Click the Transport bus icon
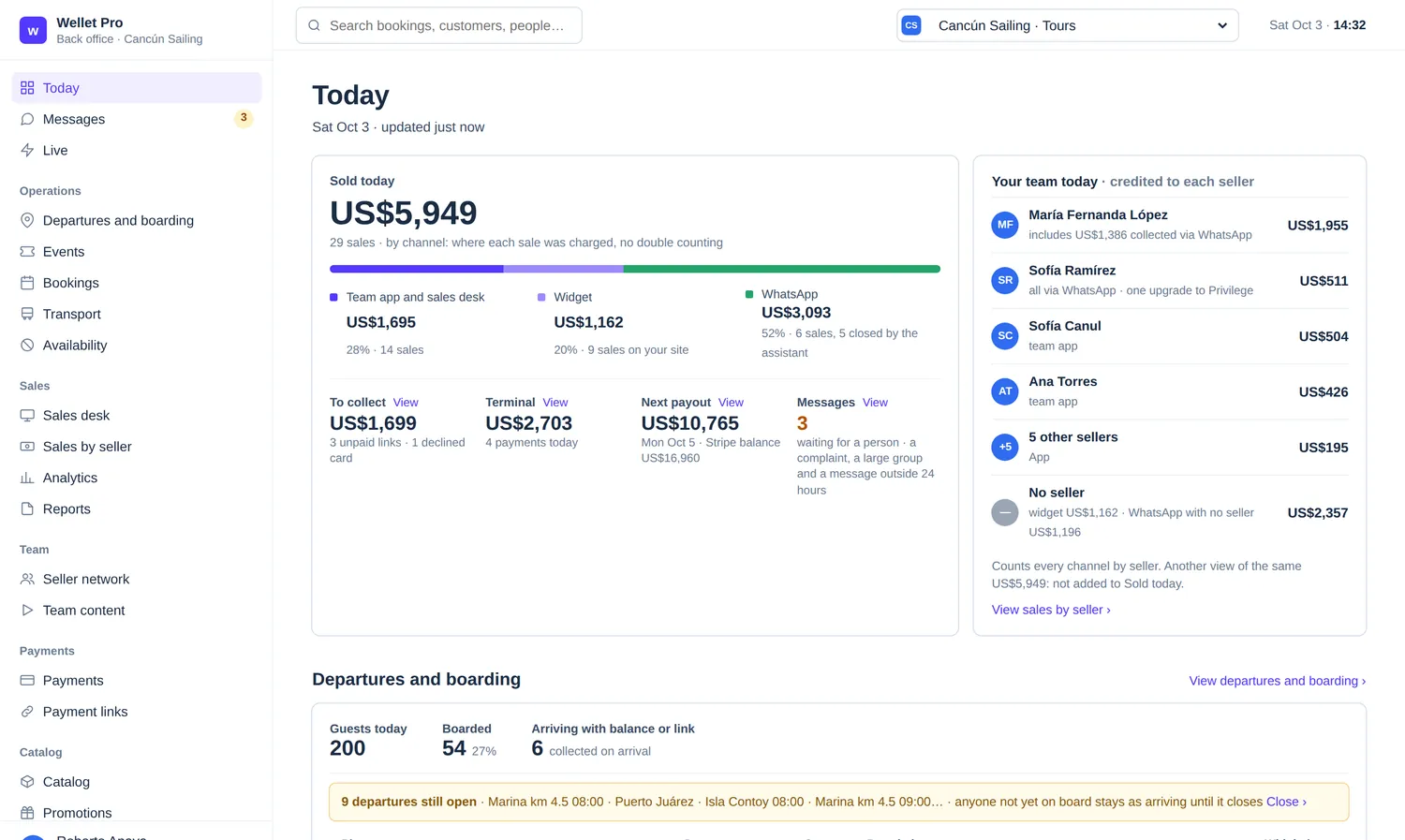The width and height of the screenshot is (1405, 840). 27,314
